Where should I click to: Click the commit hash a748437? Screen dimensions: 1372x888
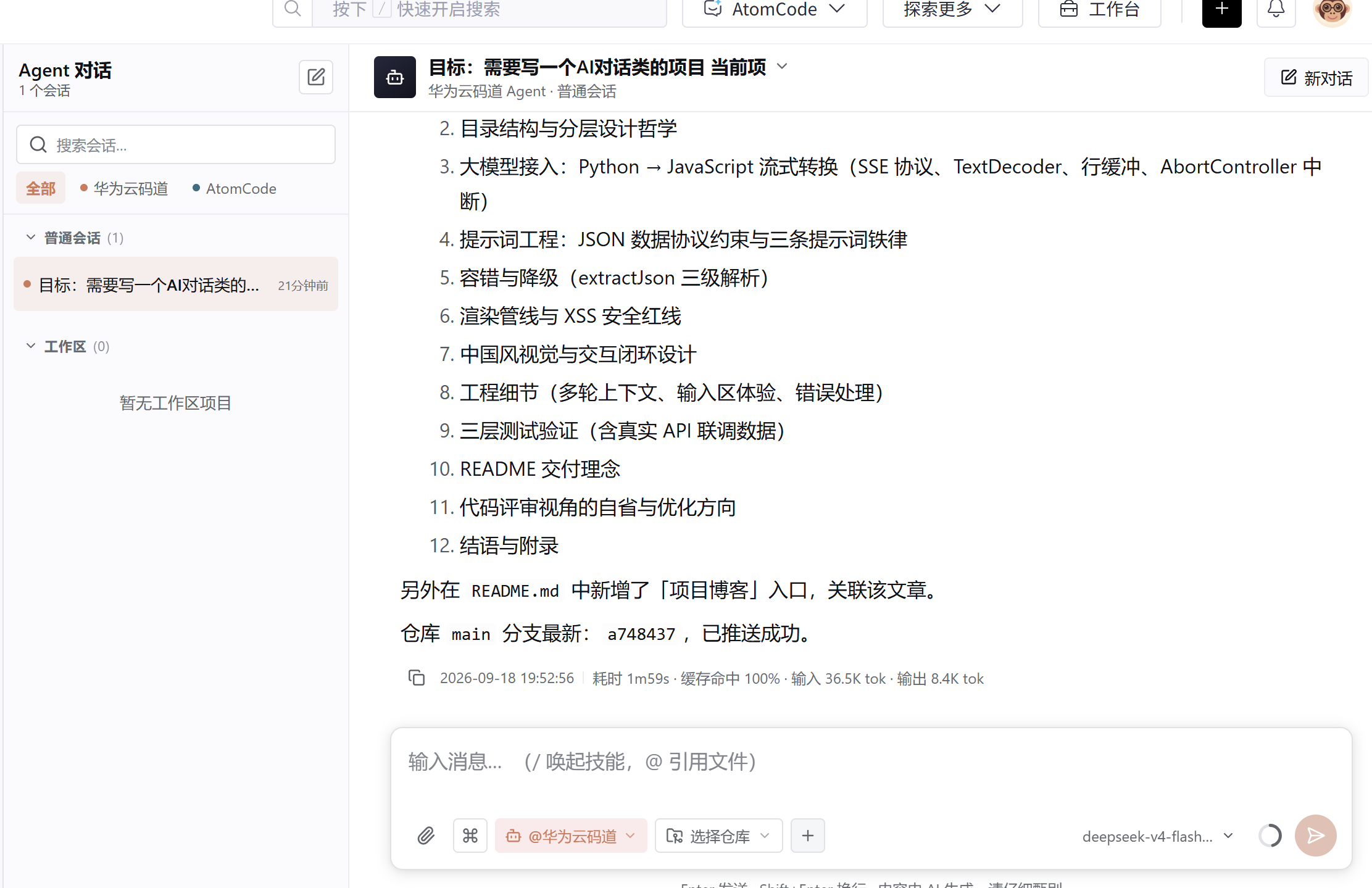[x=641, y=634]
